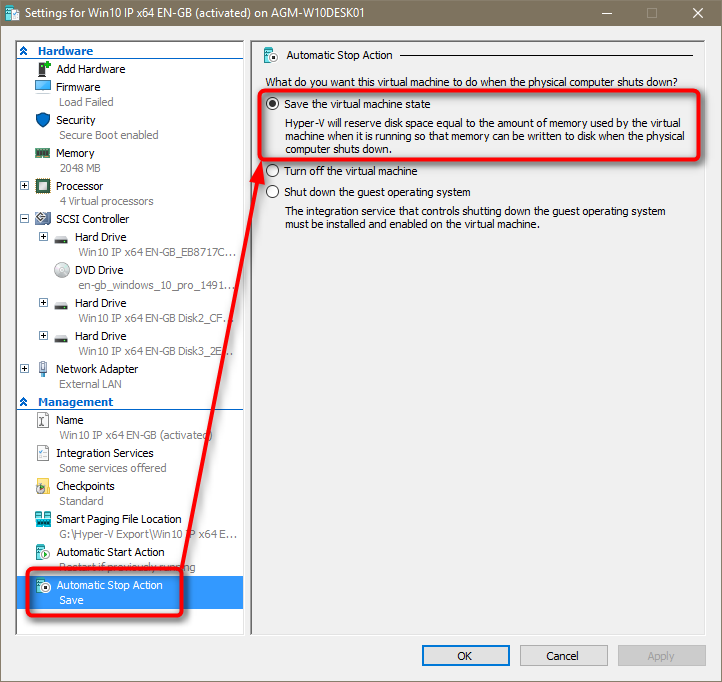Click the Security shield icon

[43, 120]
